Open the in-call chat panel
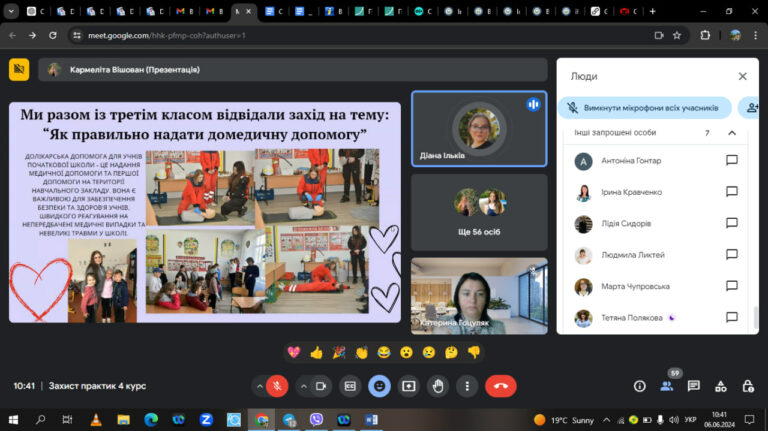The image size is (768, 431). pyautogui.click(x=694, y=386)
